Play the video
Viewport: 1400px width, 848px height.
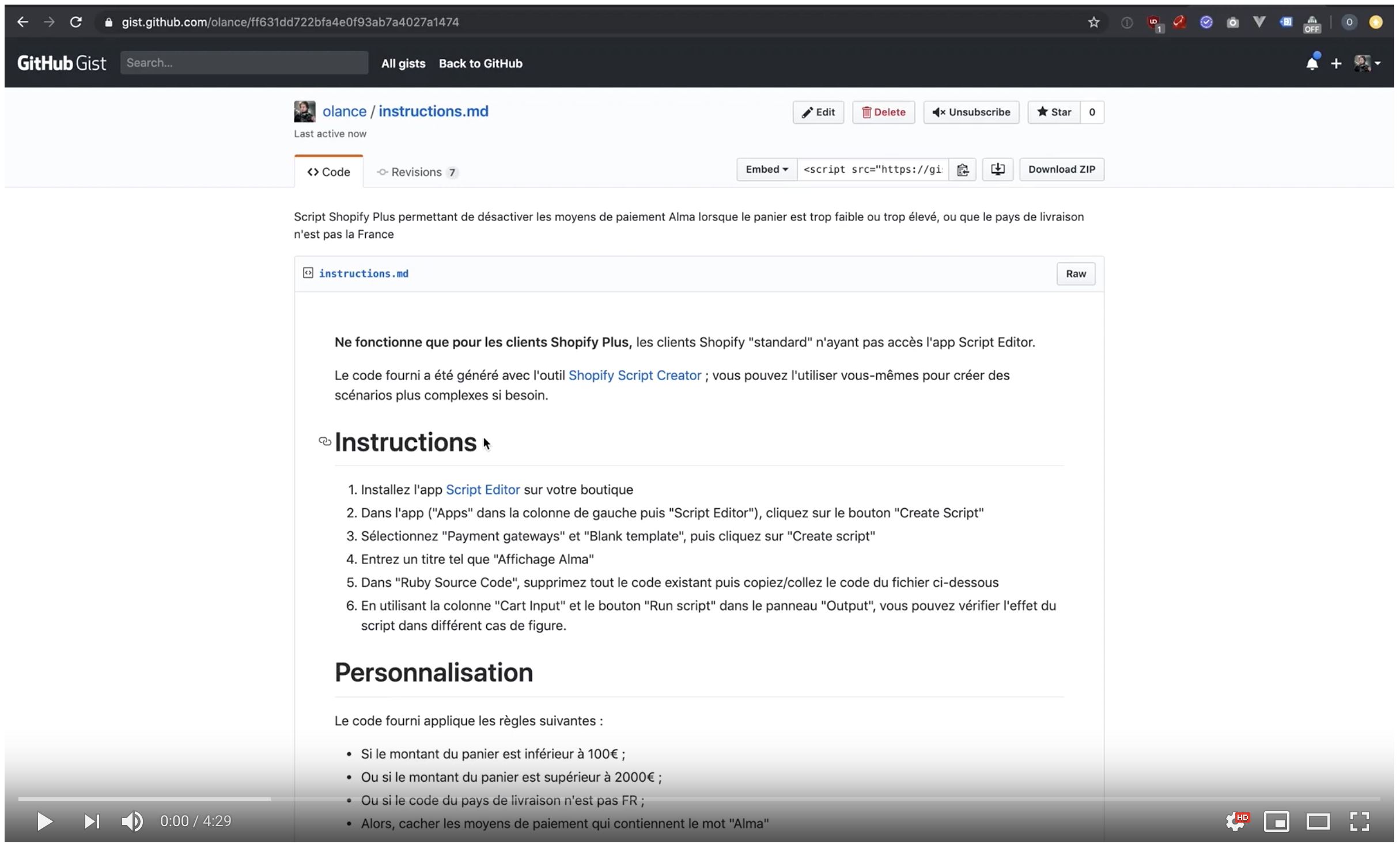44,821
